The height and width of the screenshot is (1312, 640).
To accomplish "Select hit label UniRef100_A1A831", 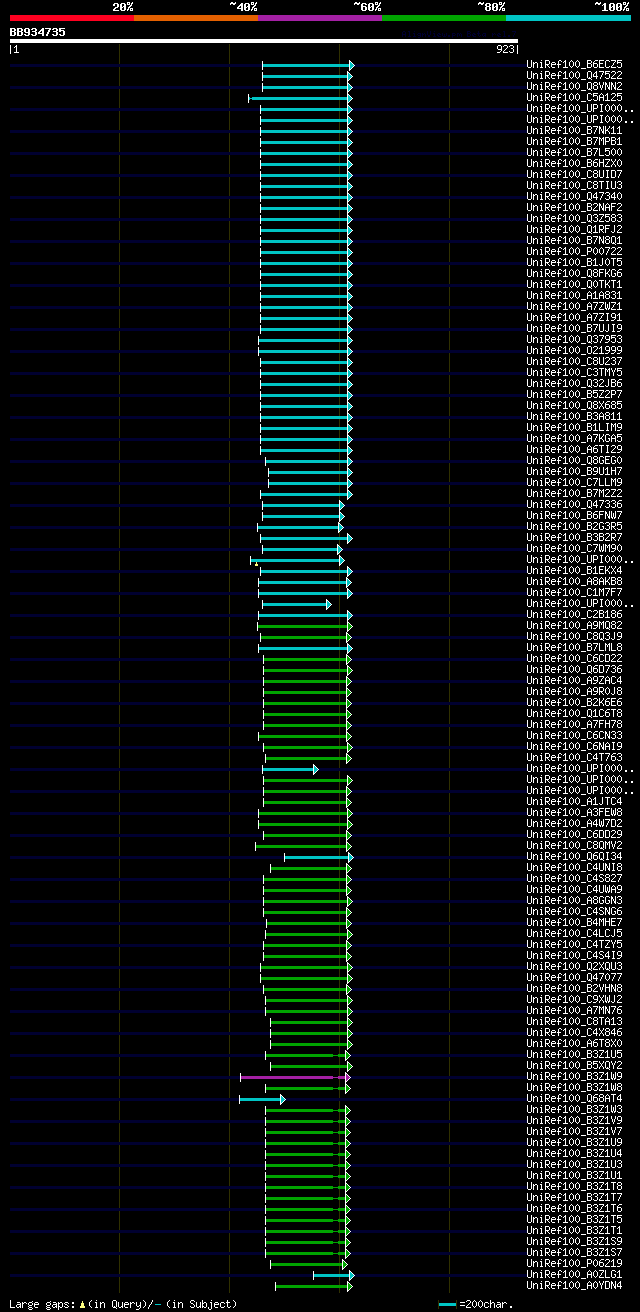I will [x=576, y=295].
